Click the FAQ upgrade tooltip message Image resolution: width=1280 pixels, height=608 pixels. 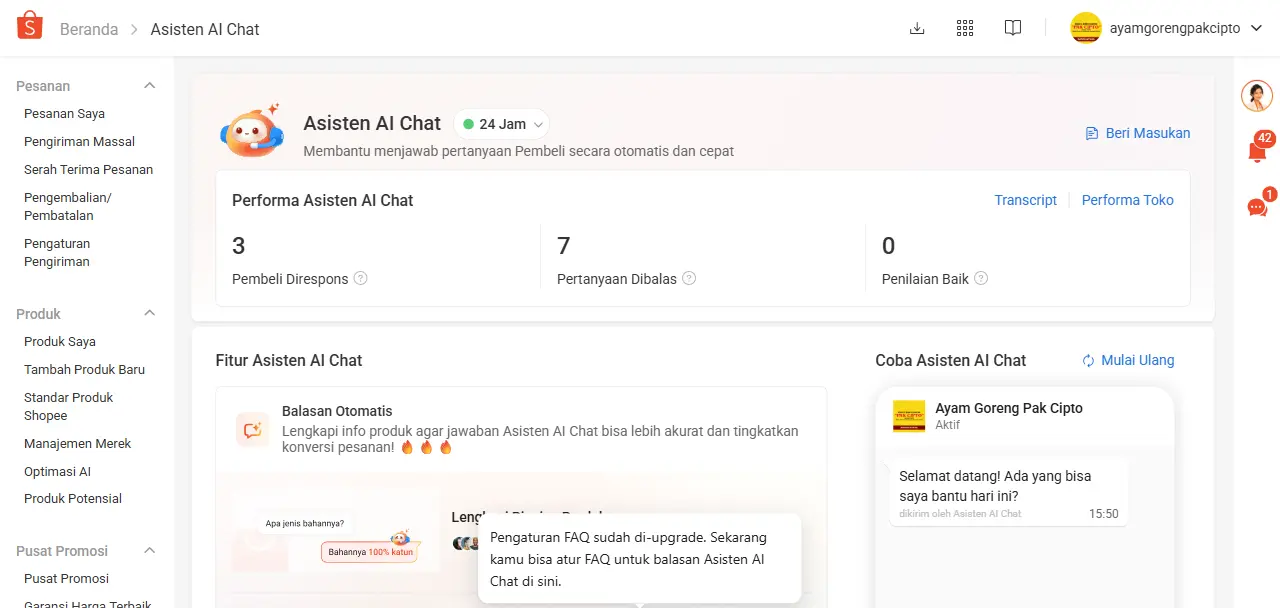pos(639,559)
